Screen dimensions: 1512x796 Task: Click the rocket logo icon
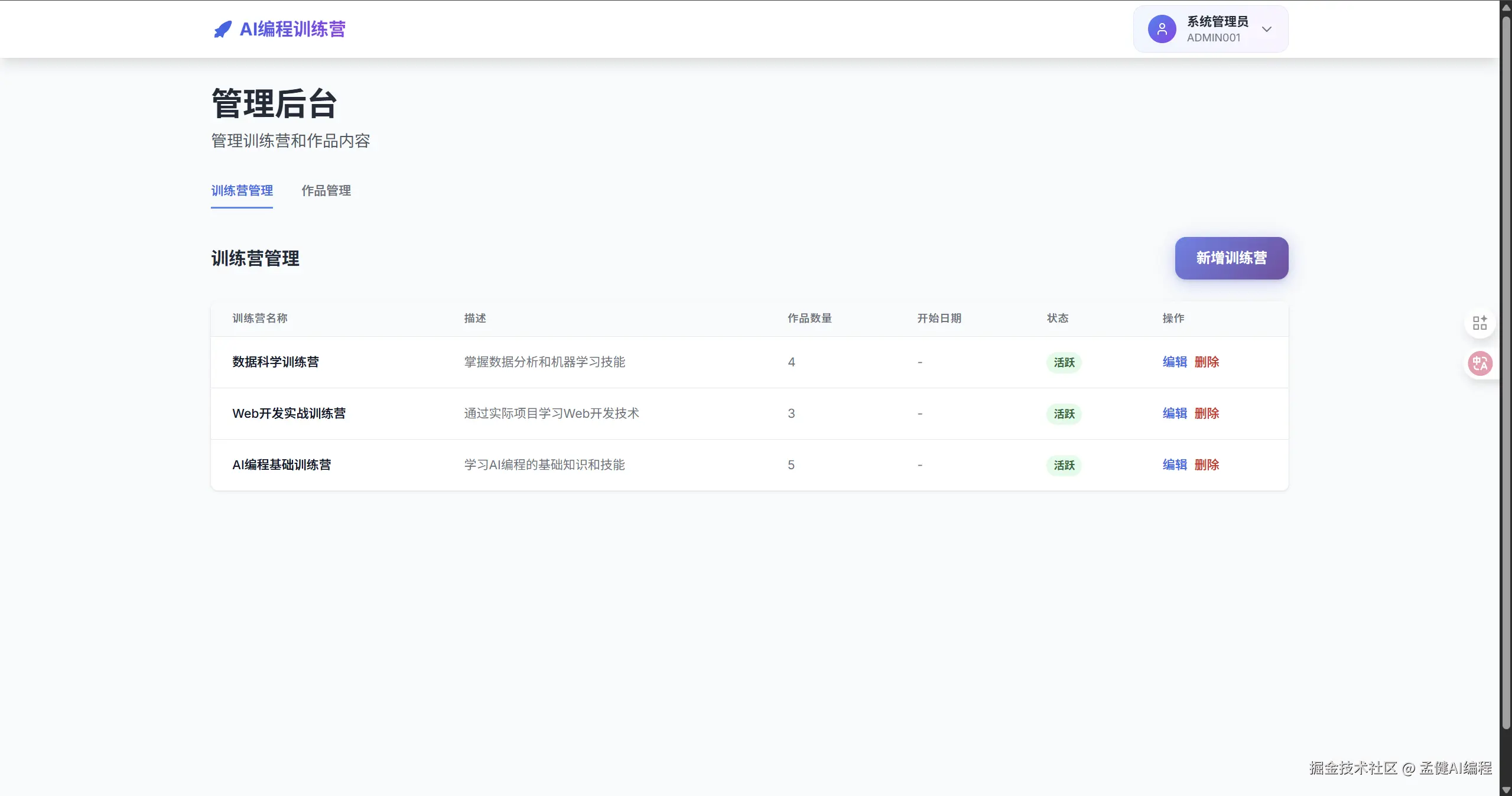[x=222, y=29]
